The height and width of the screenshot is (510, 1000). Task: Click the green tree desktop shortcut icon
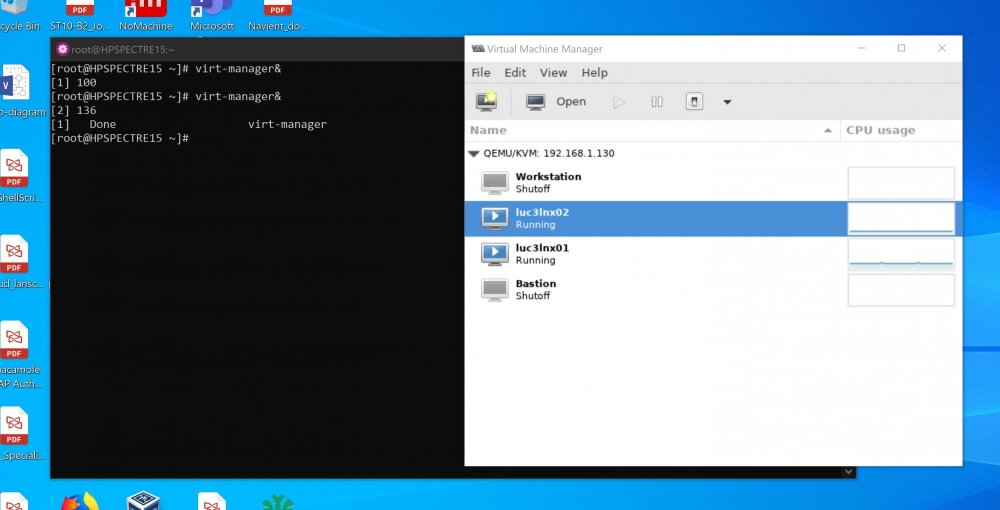[277, 502]
